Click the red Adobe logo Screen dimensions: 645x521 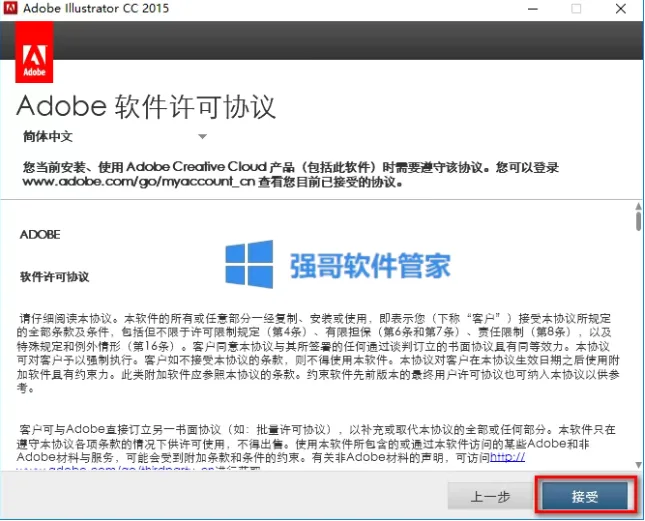tap(34, 52)
